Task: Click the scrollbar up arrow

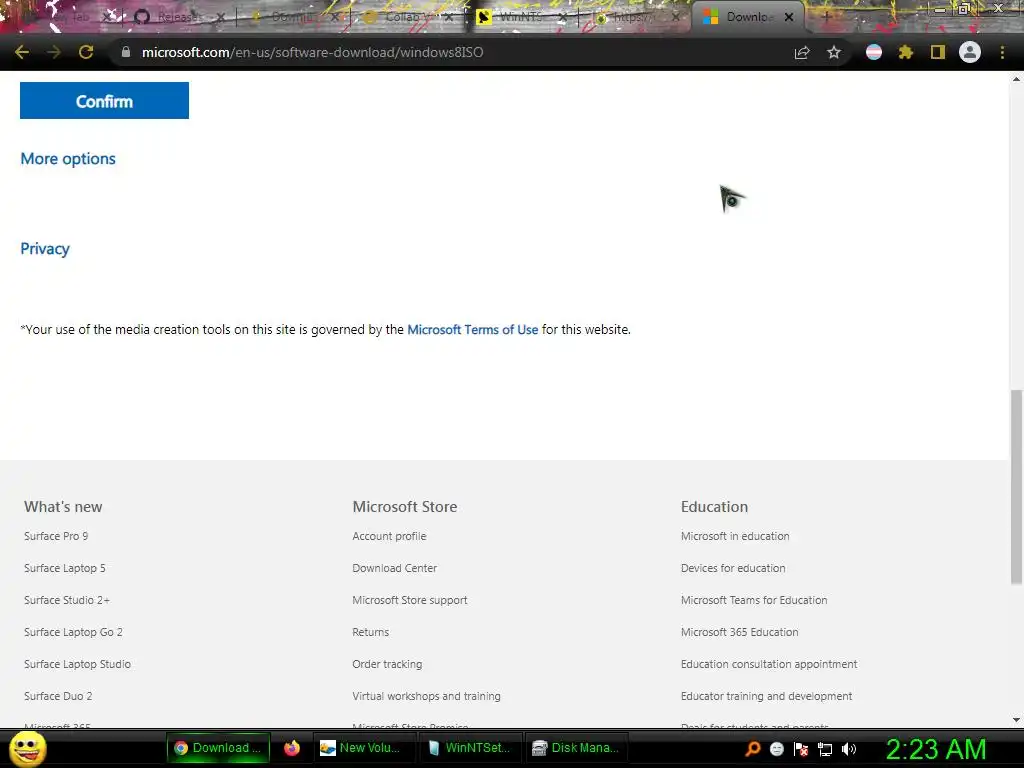Action: pyautogui.click(x=1016, y=79)
